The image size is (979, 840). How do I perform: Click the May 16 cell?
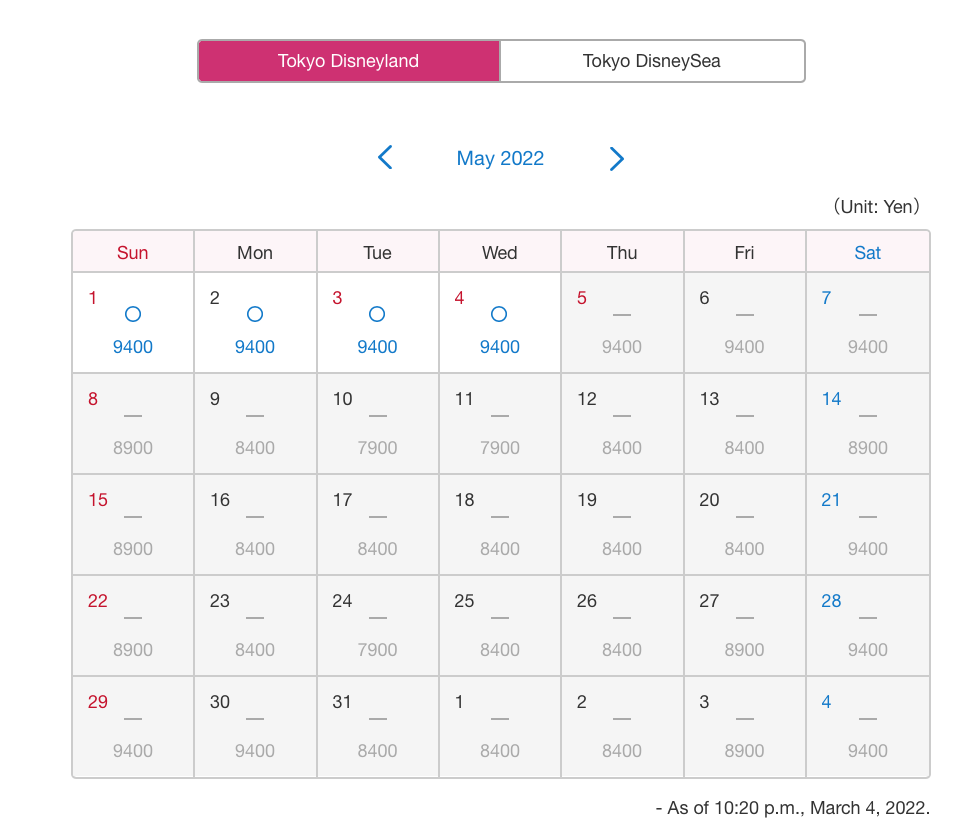point(255,525)
